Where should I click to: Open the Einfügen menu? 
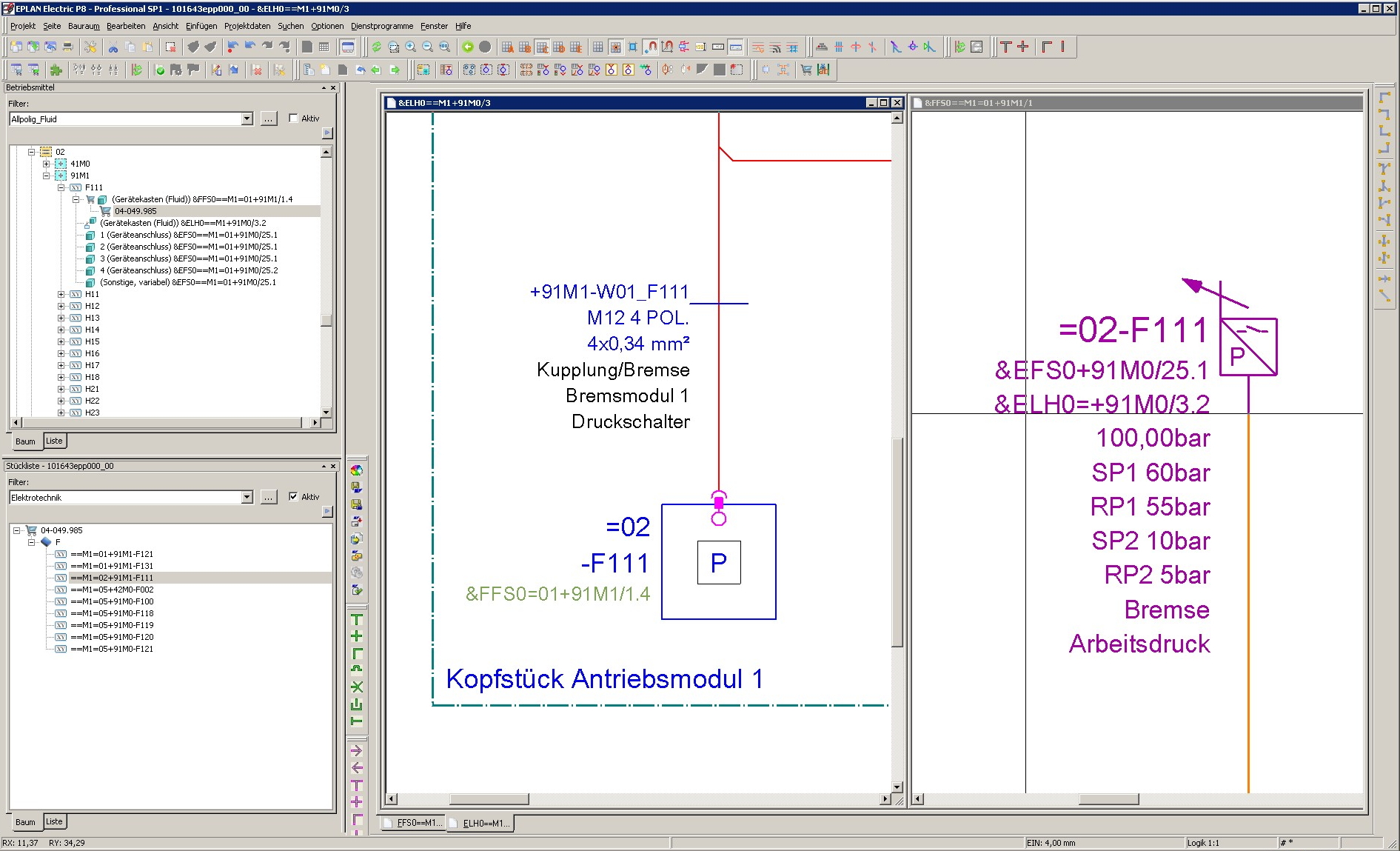[x=201, y=26]
